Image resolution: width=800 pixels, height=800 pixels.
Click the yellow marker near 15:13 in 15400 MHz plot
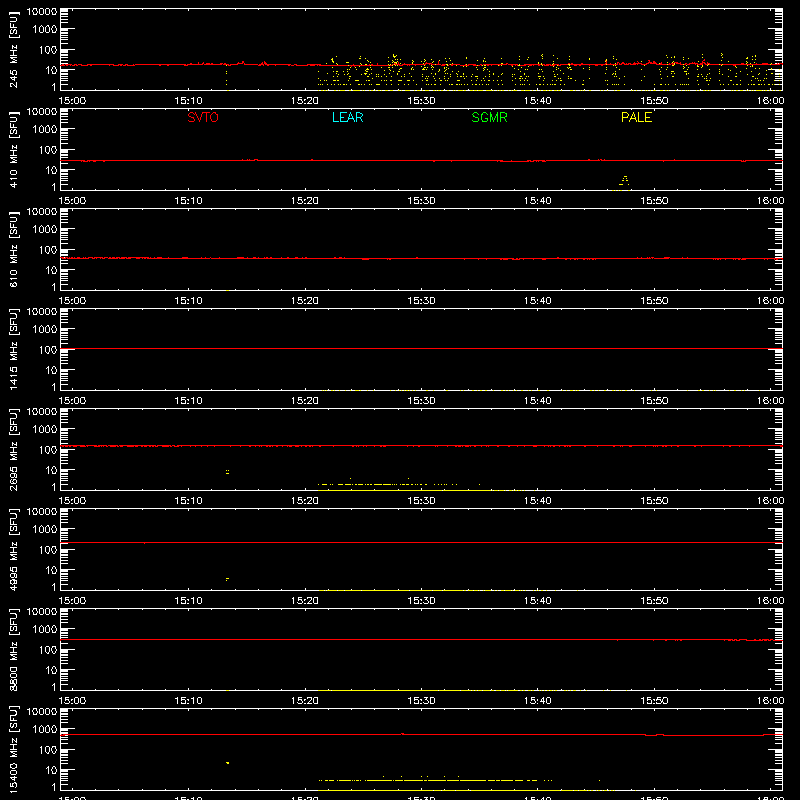click(227, 763)
